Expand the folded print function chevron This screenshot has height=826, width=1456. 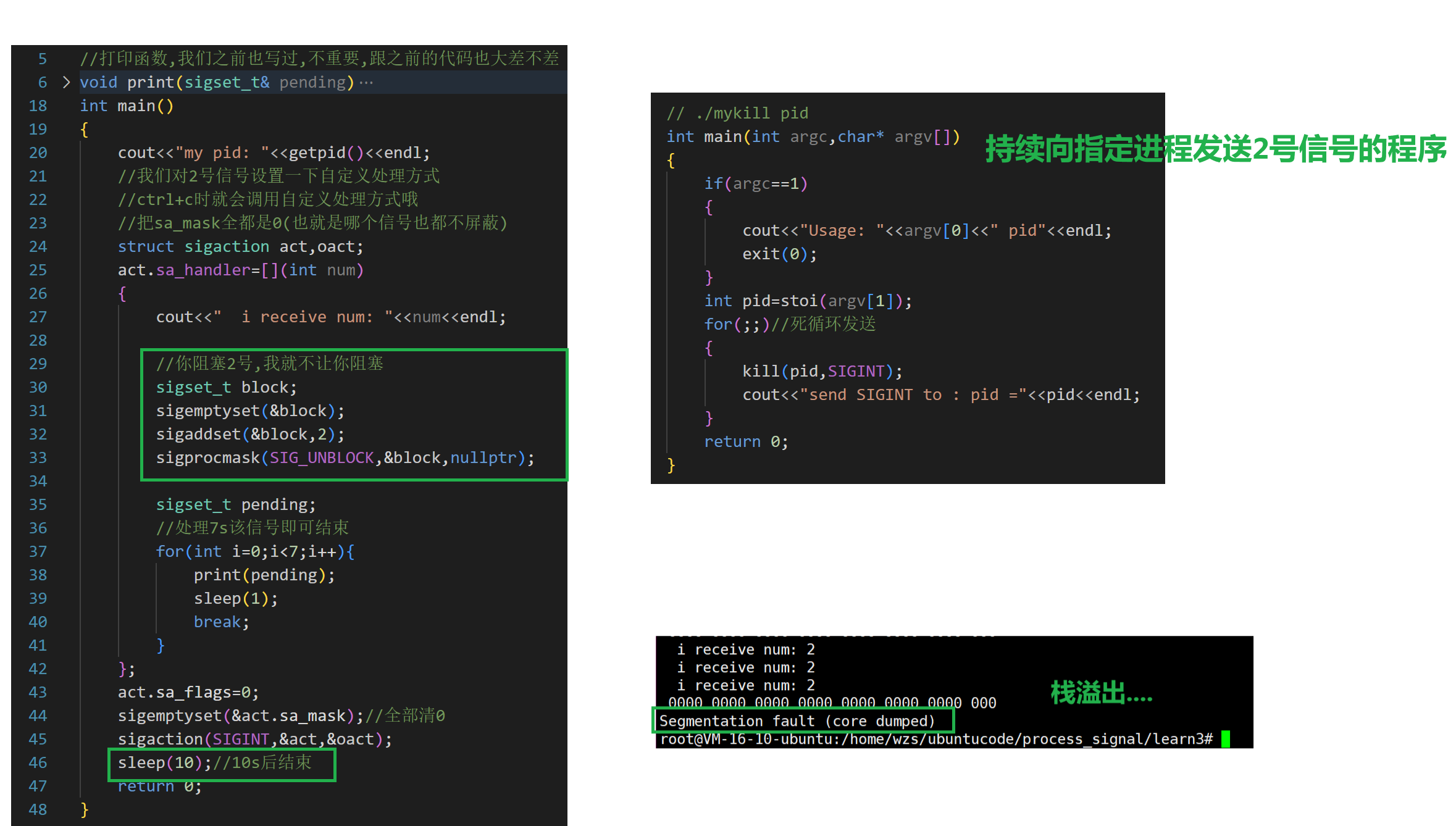(66, 82)
